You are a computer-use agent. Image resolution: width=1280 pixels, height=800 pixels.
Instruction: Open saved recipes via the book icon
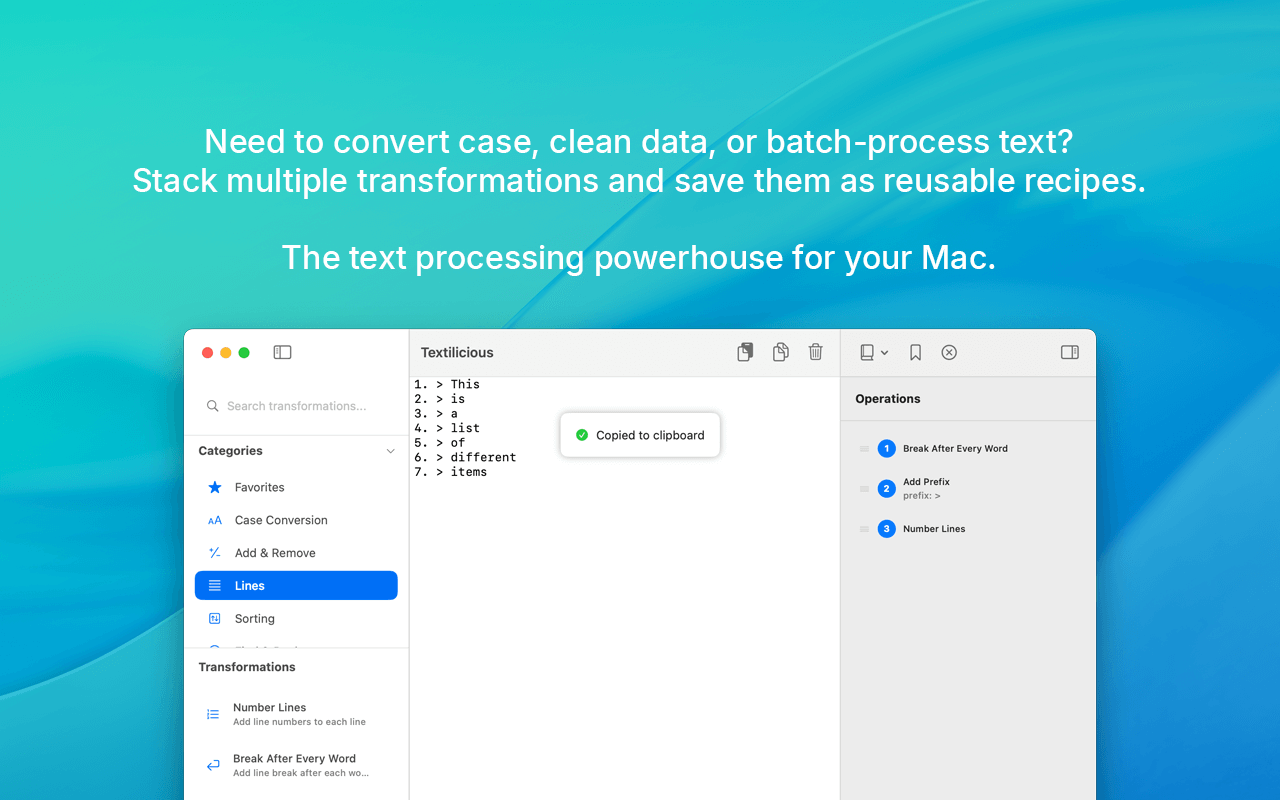pos(865,352)
